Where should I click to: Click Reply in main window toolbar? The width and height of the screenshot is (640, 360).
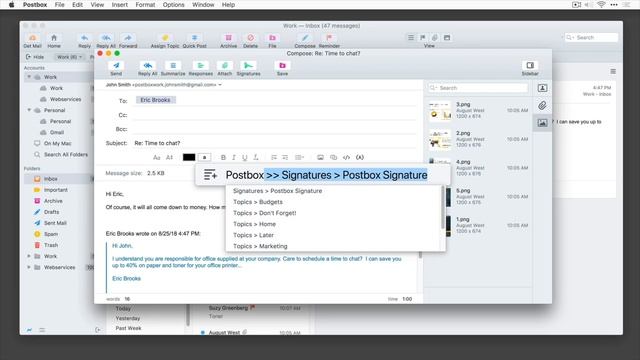click(x=84, y=41)
